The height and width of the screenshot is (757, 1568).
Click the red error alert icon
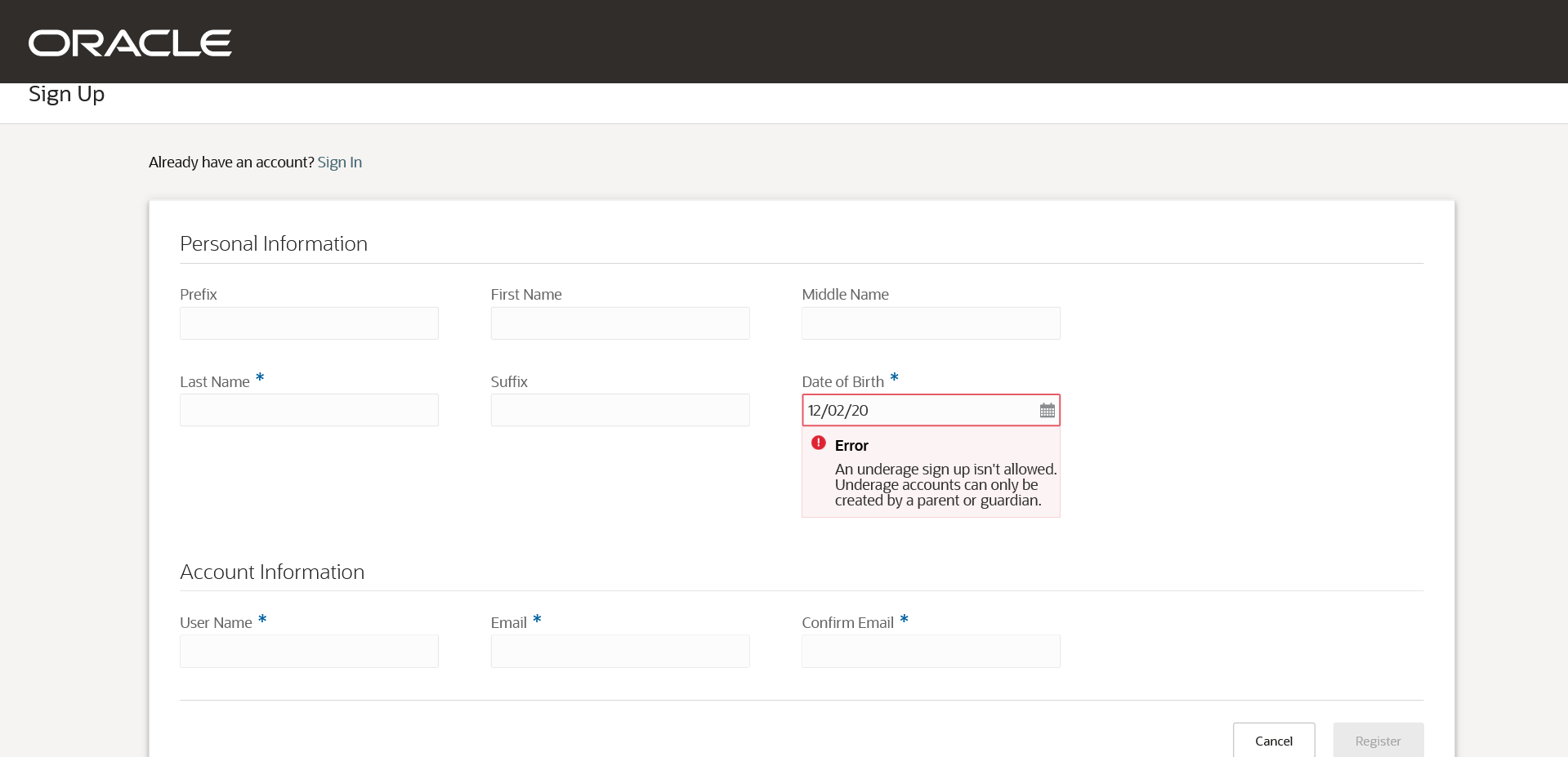tap(818, 443)
